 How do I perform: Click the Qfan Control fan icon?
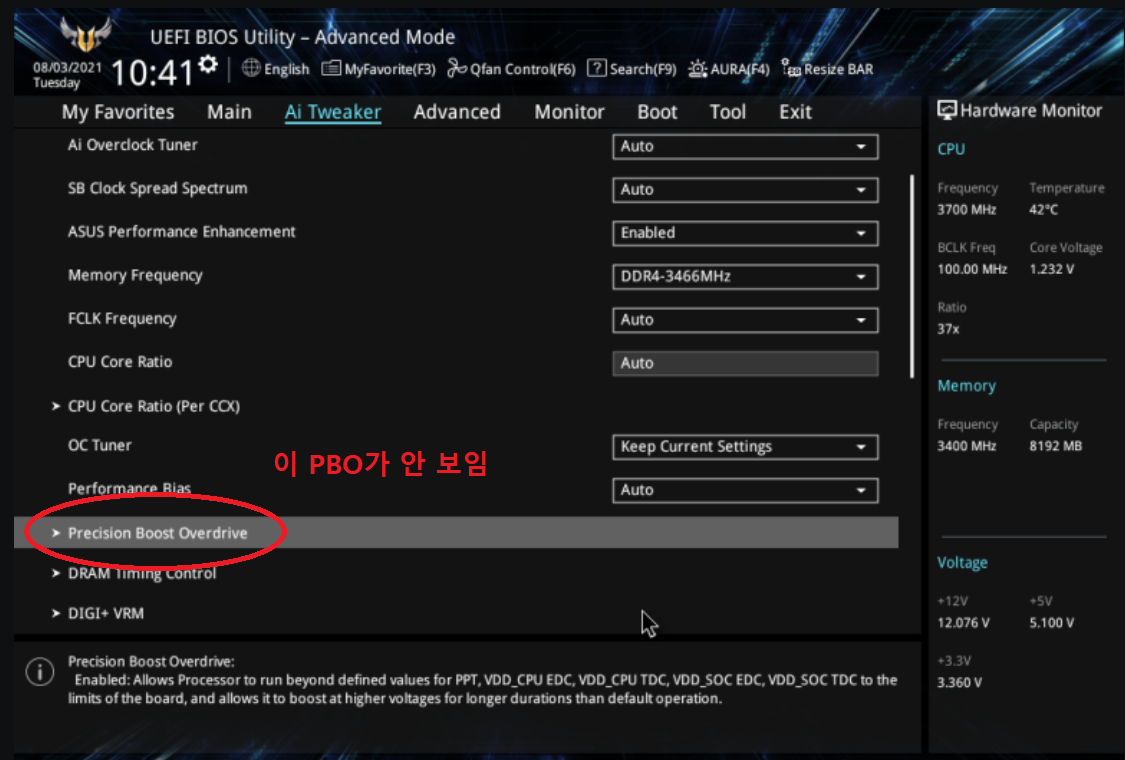457,68
